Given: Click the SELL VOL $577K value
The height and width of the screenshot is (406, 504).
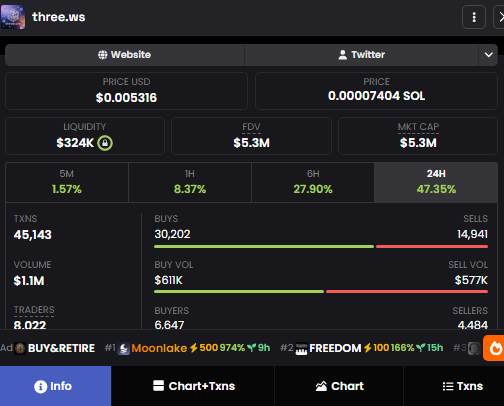Looking at the screenshot, I should pyautogui.click(x=471, y=280).
